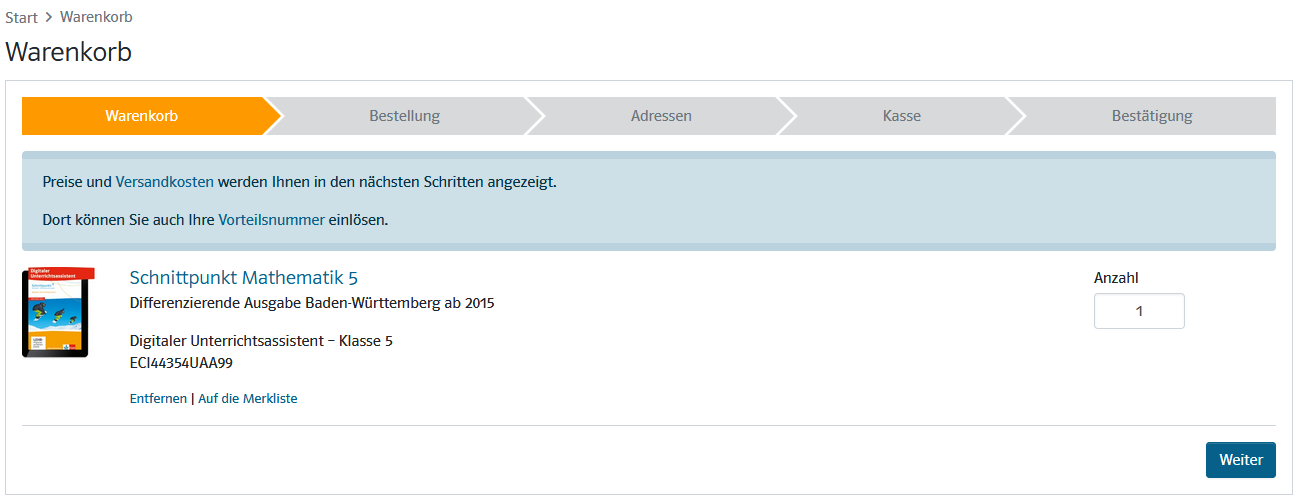The width and height of the screenshot is (1310, 501).
Task: Click the Warenkorb breadcrumb item
Action: [96, 17]
